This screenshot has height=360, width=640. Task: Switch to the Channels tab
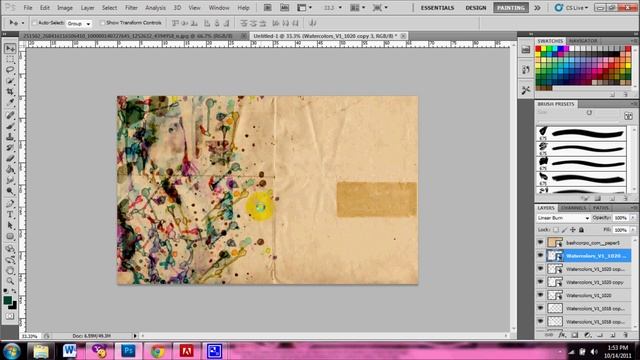tap(573, 208)
